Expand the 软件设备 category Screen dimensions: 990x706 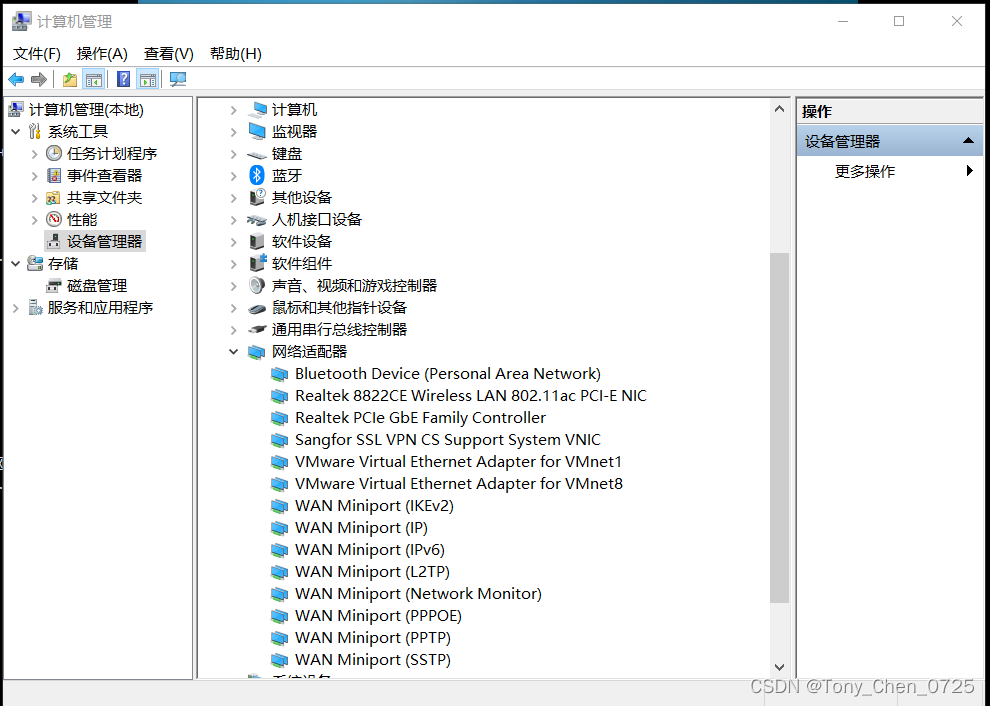tap(234, 242)
